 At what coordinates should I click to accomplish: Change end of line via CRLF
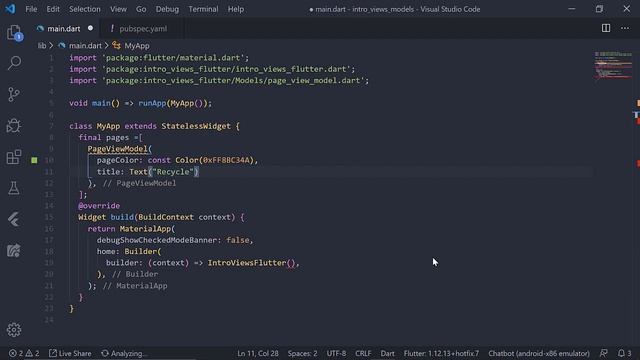pyautogui.click(x=363, y=353)
